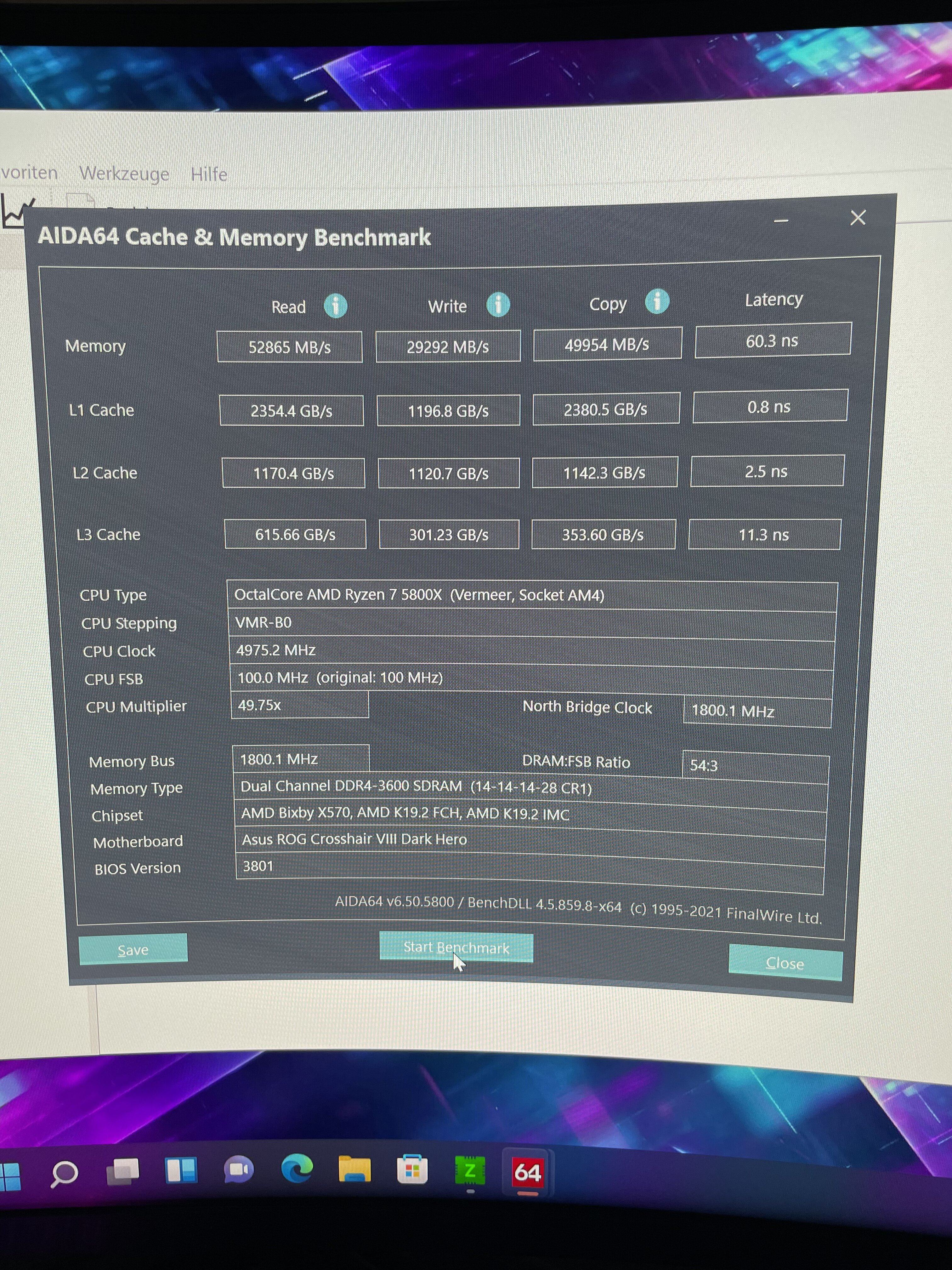Open the taskbar search magnifier

(x=64, y=1173)
